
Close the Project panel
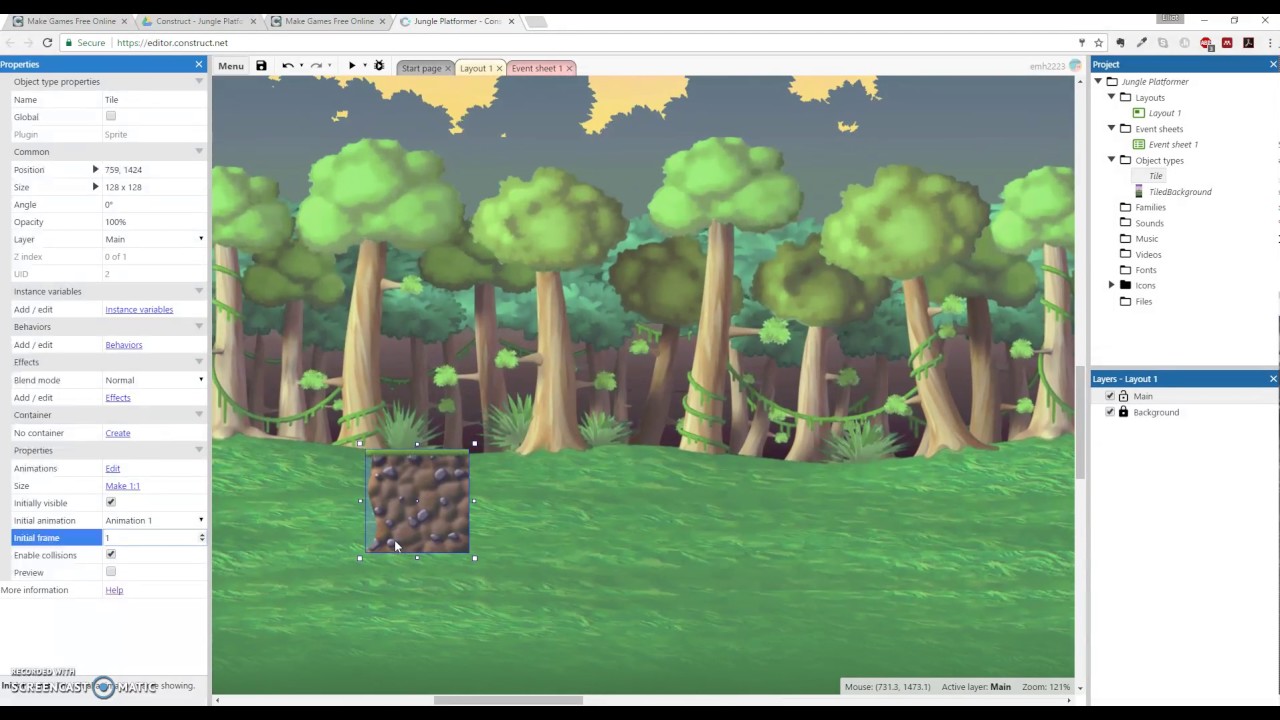1273,64
